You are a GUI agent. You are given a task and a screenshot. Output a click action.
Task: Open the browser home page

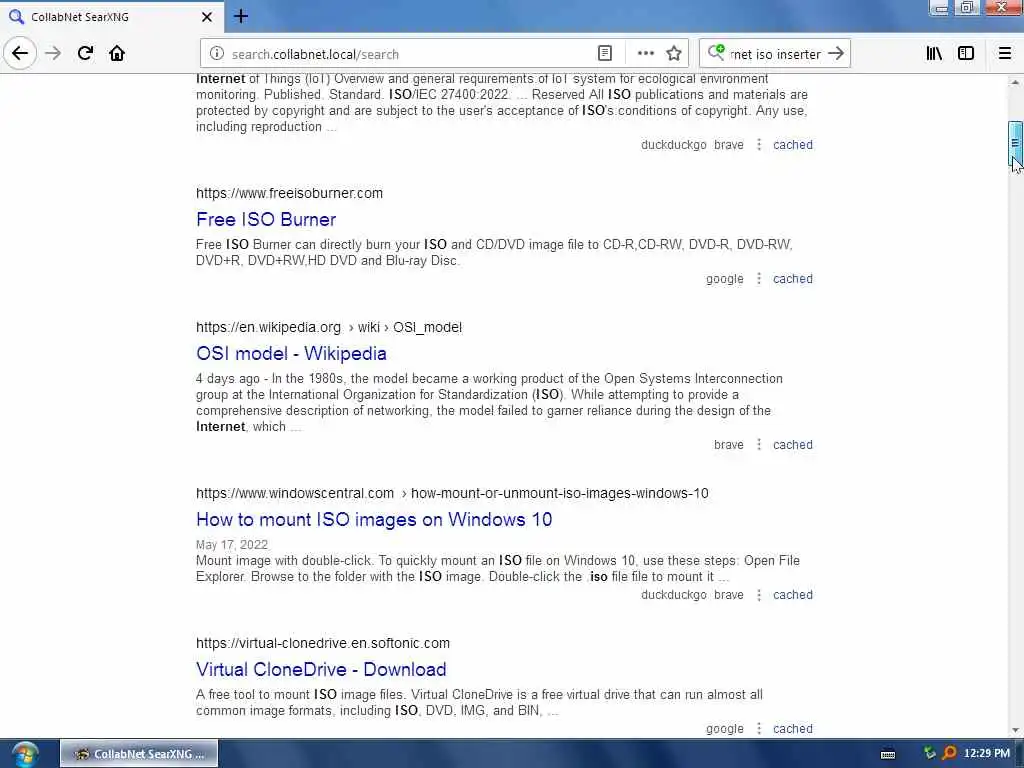pos(117,54)
